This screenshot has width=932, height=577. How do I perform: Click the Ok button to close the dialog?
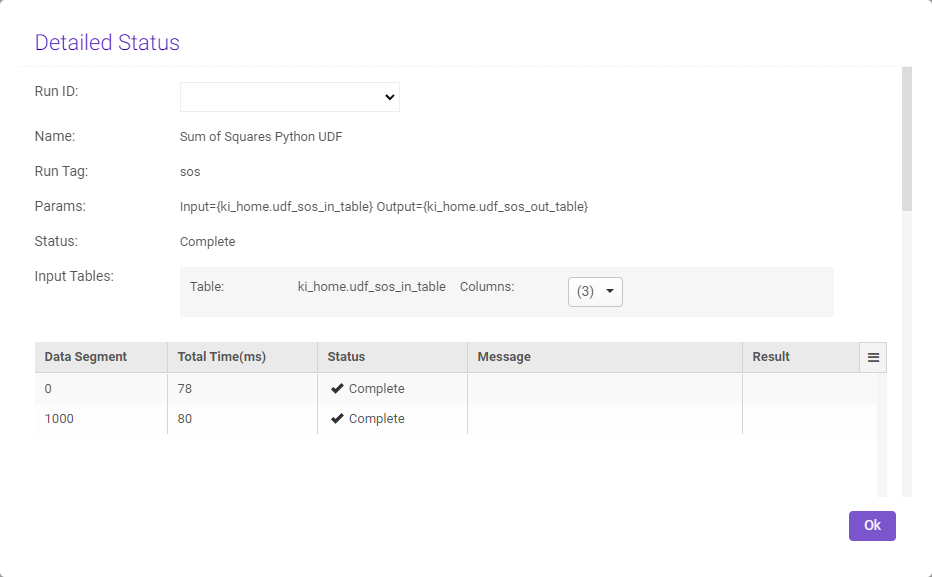click(x=871, y=525)
